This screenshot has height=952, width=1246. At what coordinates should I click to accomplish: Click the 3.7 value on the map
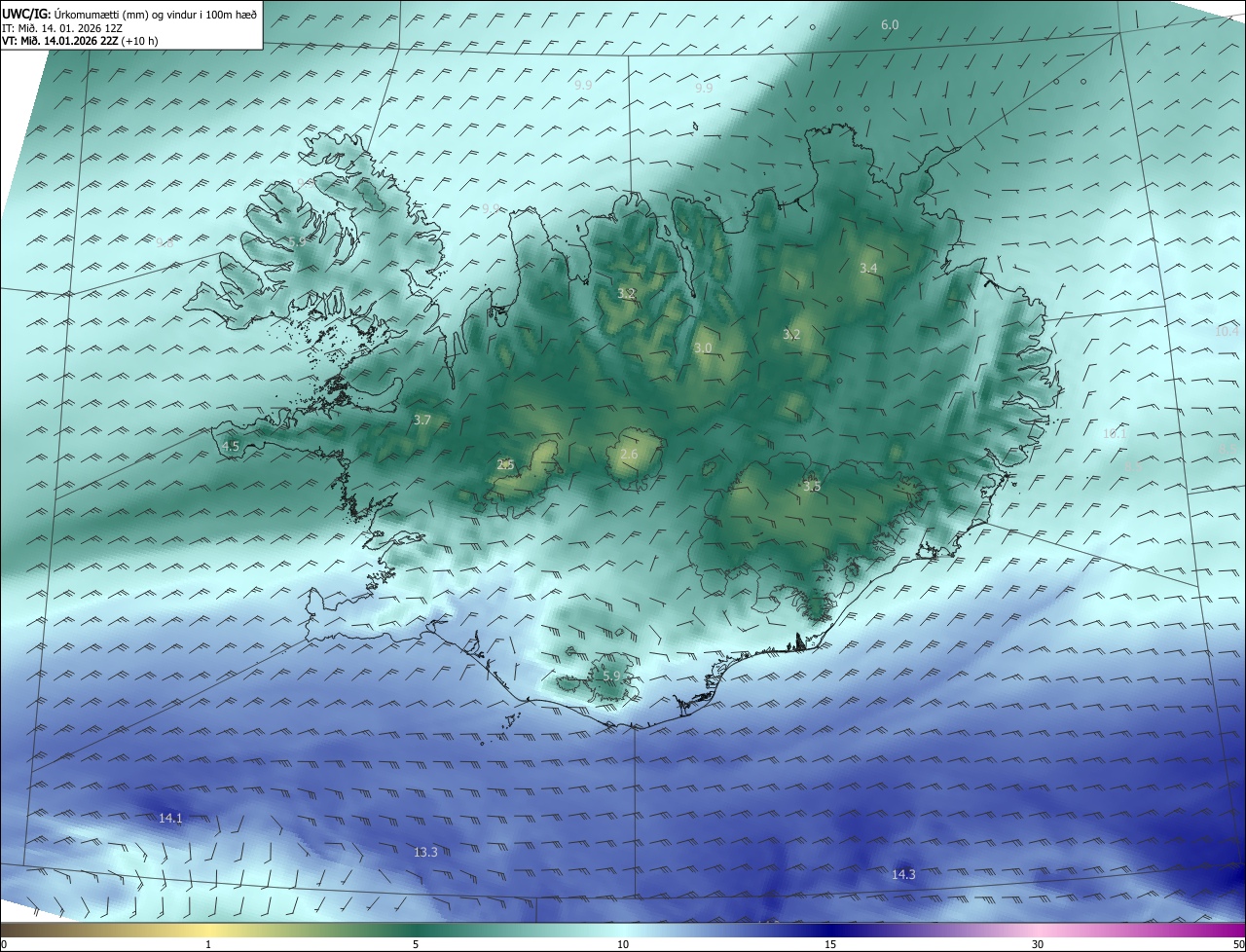(x=421, y=421)
